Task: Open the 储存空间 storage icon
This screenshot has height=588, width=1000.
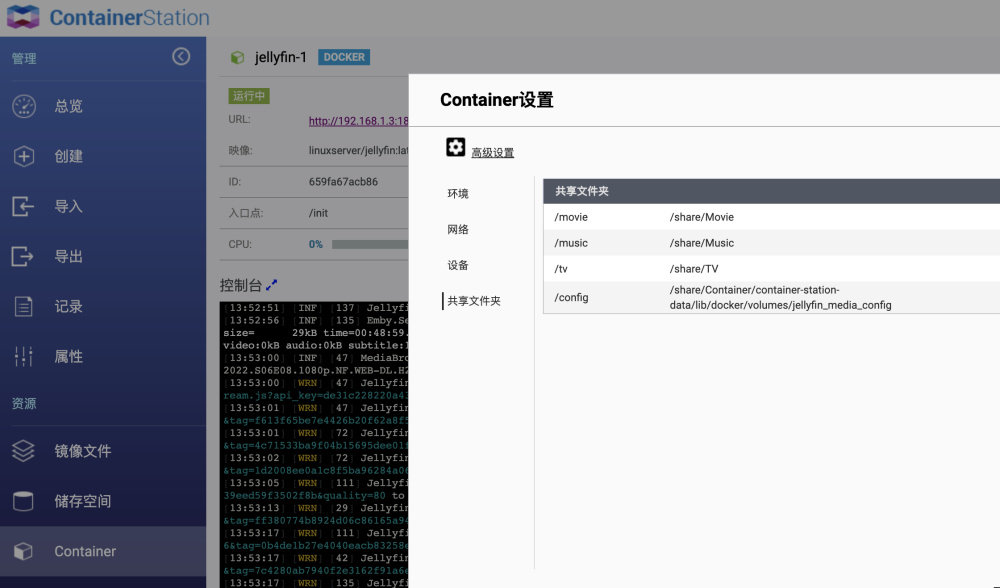Action: point(24,501)
